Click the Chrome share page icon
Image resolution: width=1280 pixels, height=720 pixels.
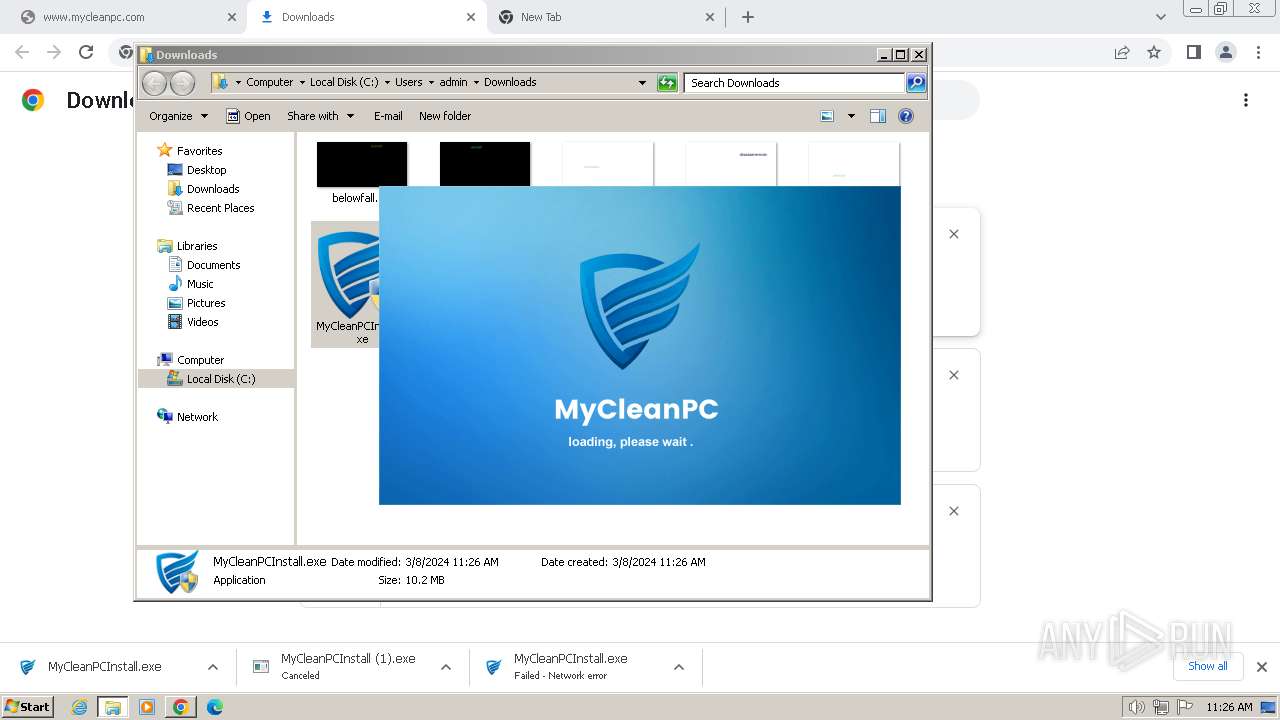point(1122,52)
